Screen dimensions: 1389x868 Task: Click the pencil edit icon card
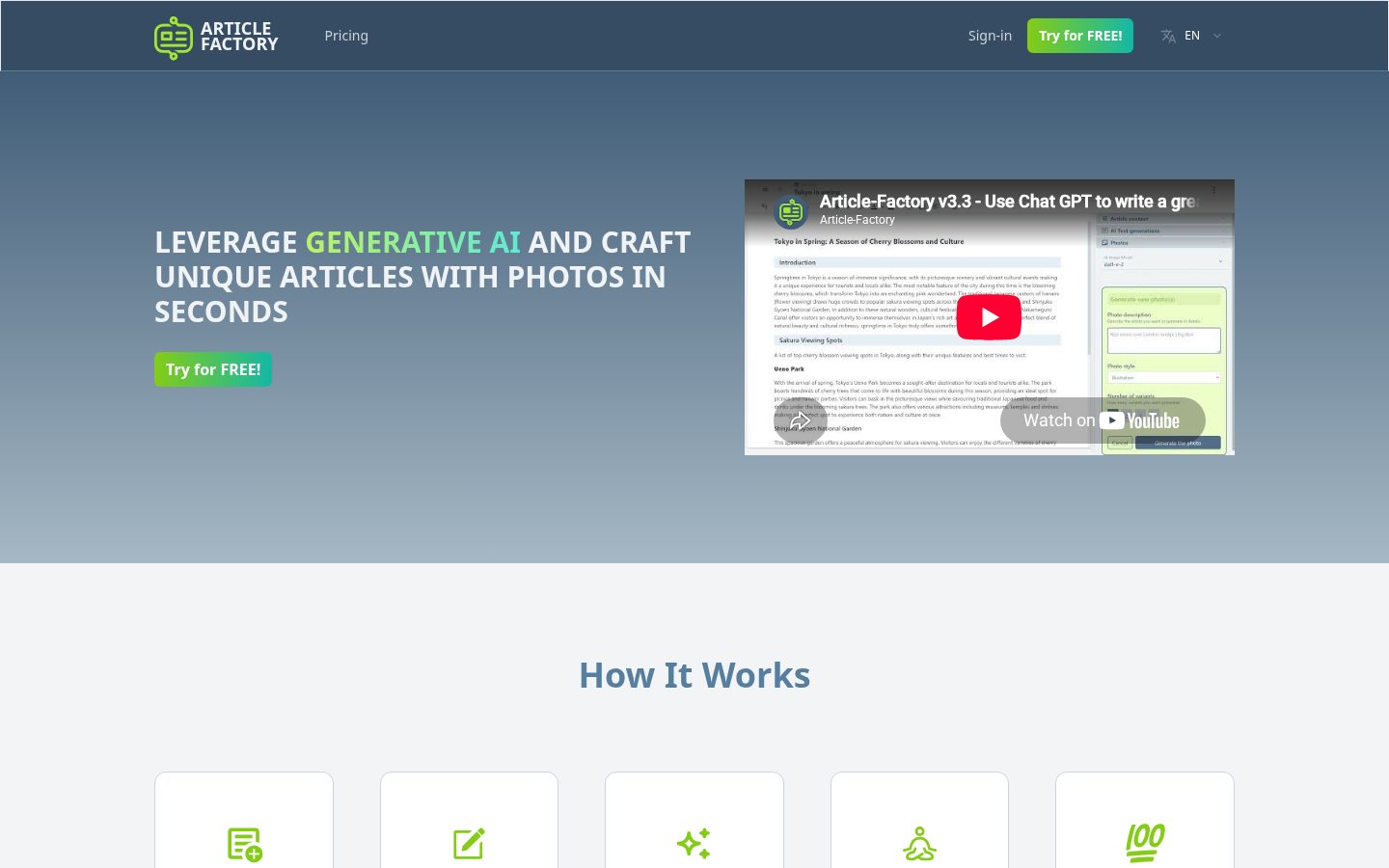tap(469, 844)
